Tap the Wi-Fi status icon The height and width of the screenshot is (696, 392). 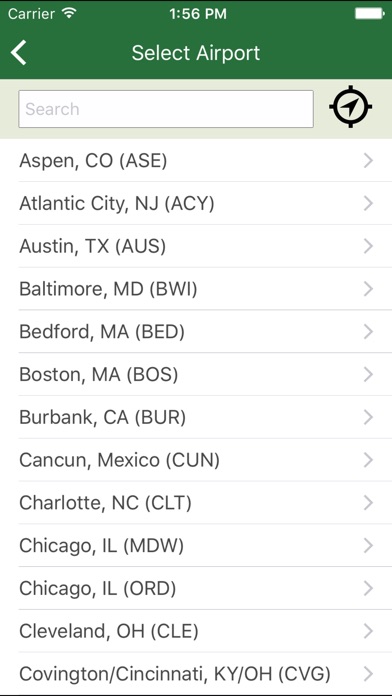click(70, 13)
